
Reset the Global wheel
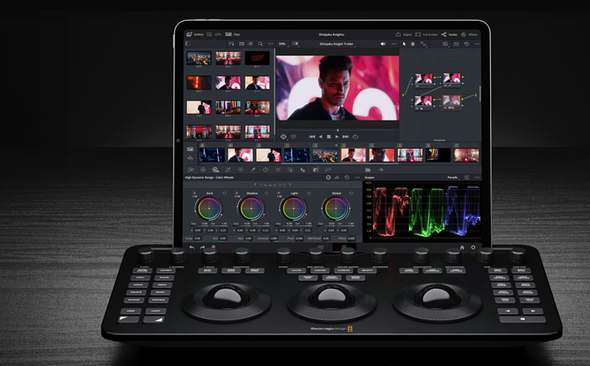point(351,193)
